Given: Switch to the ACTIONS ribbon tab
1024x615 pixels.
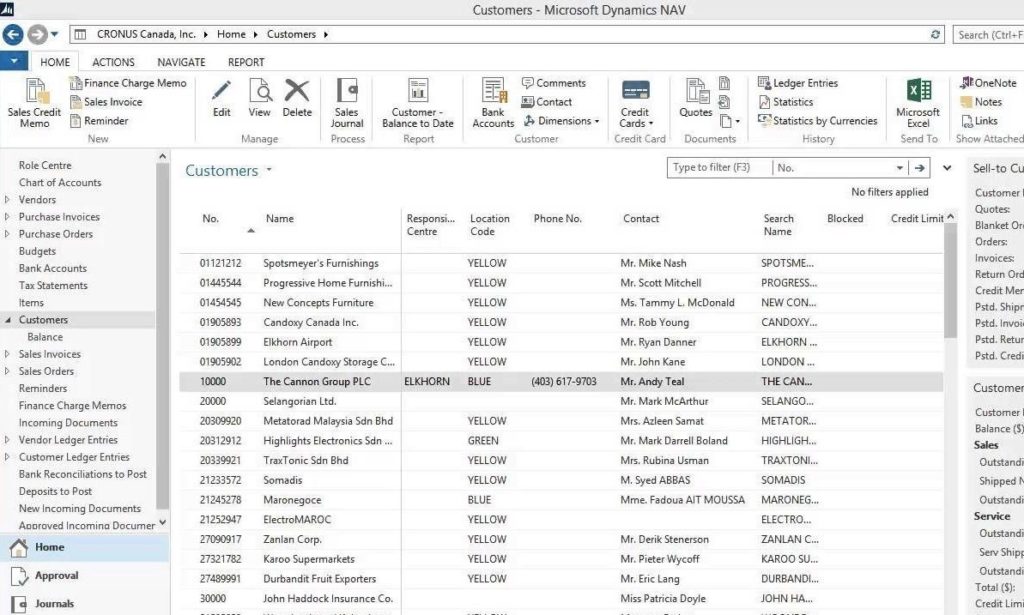Looking at the screenshot, I should [x=113, y=62].
